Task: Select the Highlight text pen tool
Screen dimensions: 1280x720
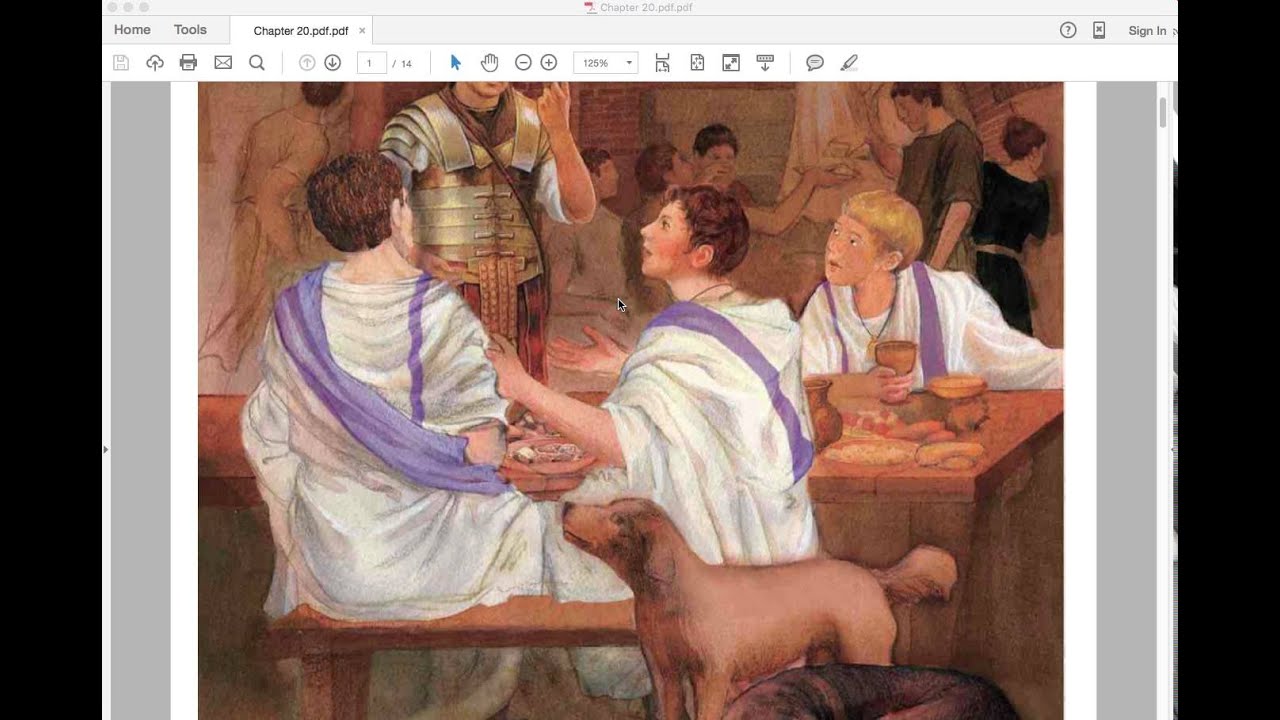Action: (x=849, y=63)
